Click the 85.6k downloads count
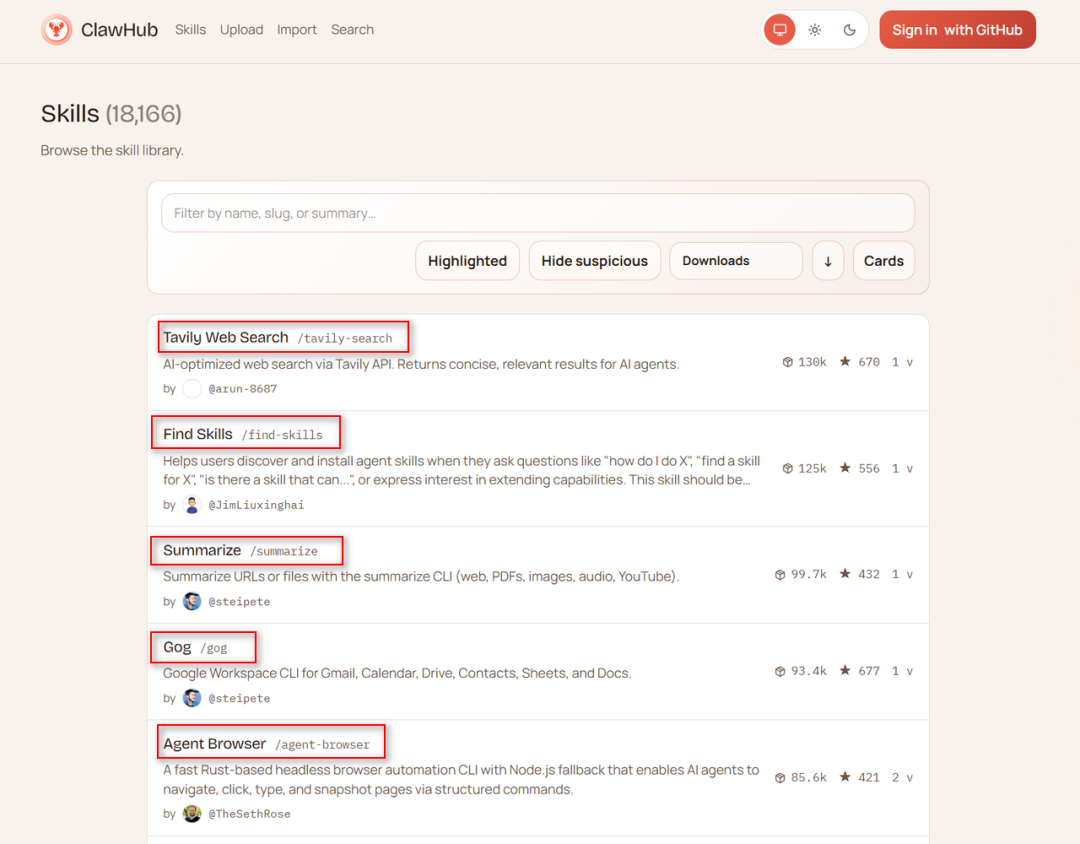 coord(809,777)
